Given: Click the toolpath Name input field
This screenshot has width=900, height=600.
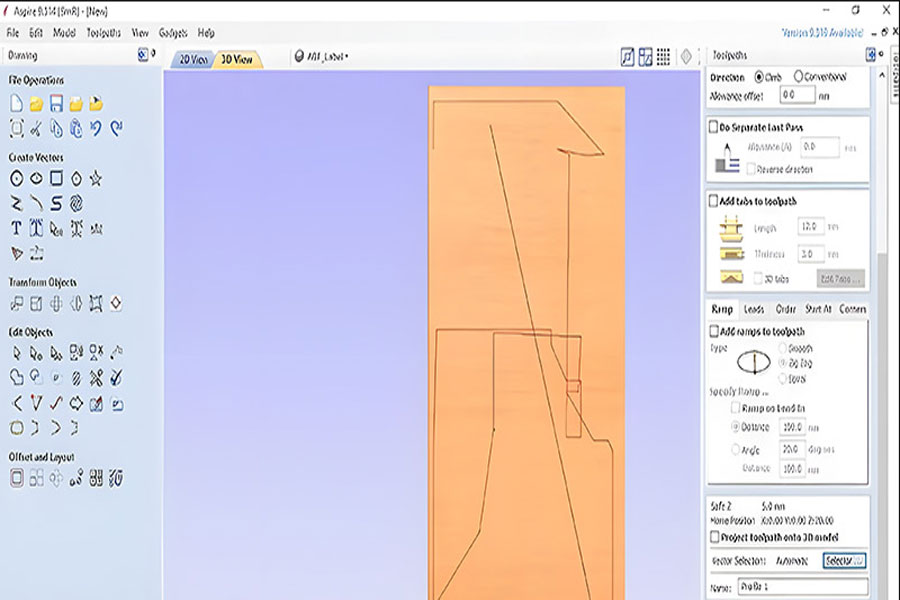Looking at the screenshot, I should point(802,587).
